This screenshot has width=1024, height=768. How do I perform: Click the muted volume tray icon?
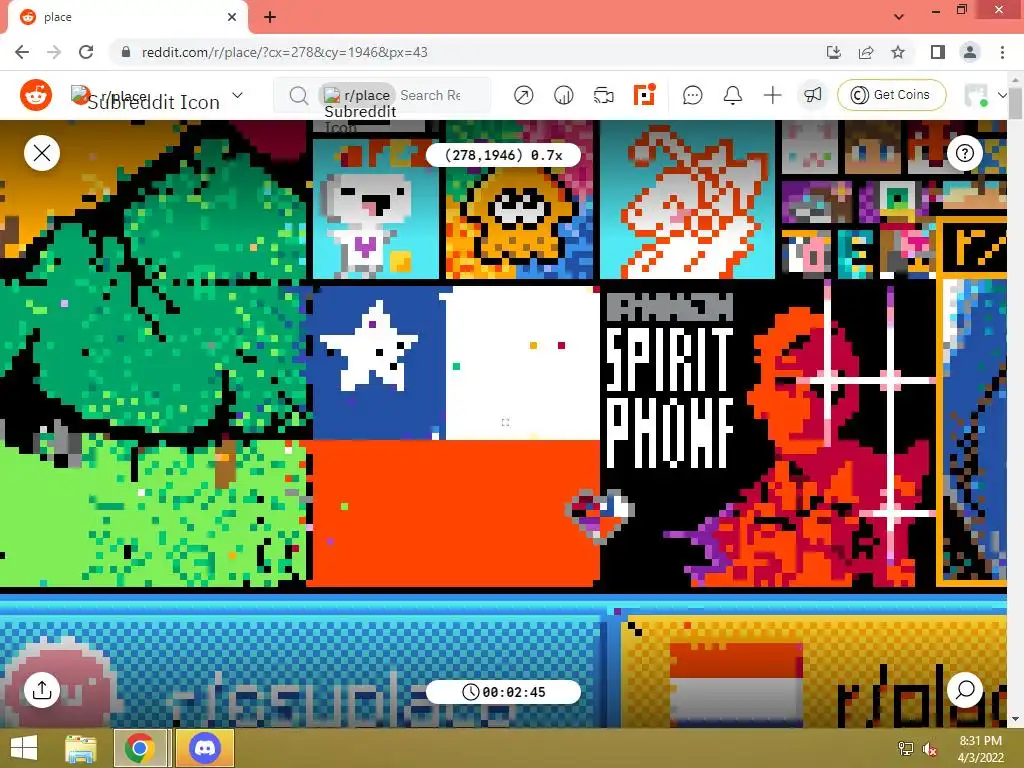pyautogui.click(x=930, y=749)
